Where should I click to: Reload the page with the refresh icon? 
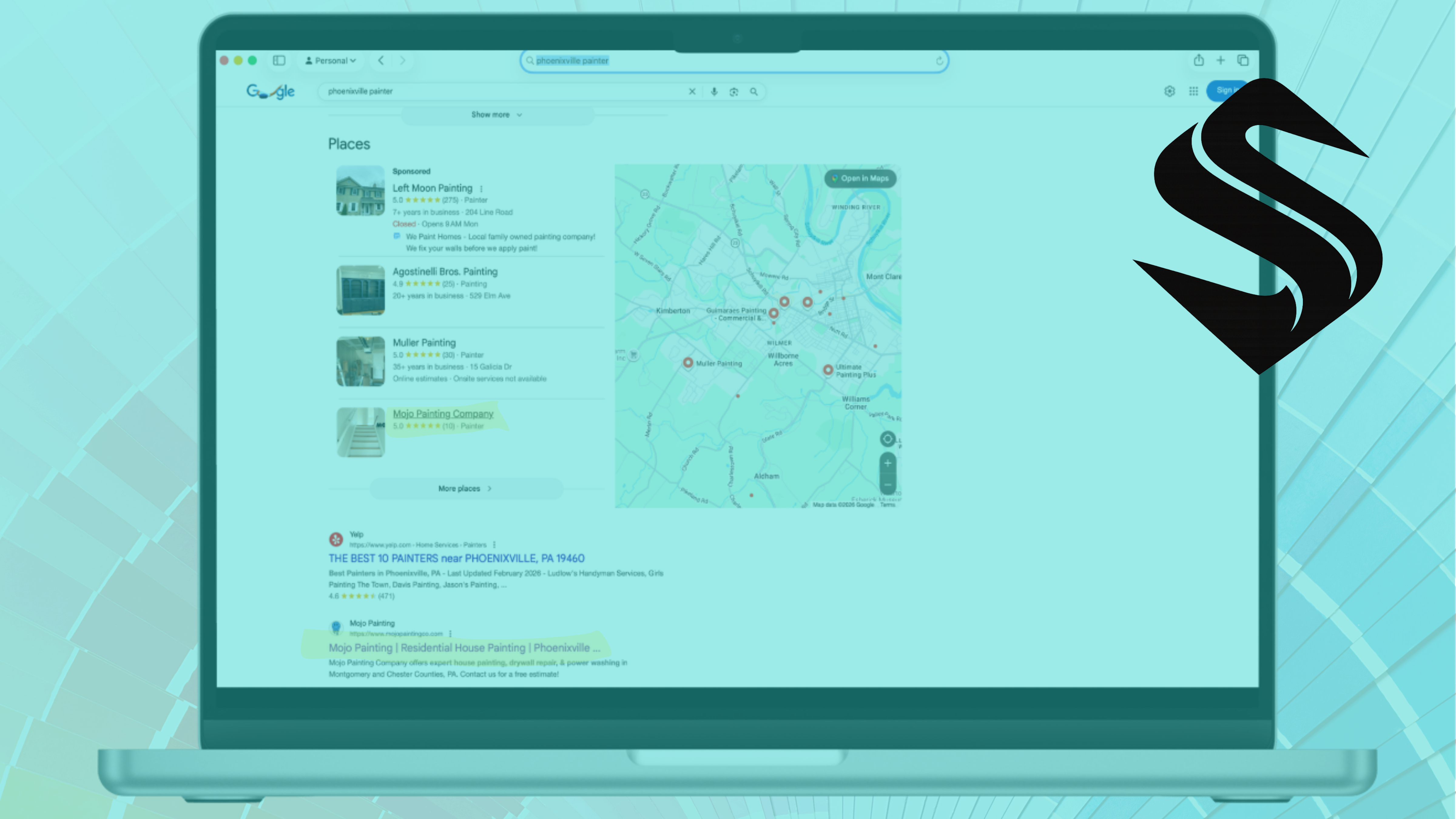tap(939, 61)
